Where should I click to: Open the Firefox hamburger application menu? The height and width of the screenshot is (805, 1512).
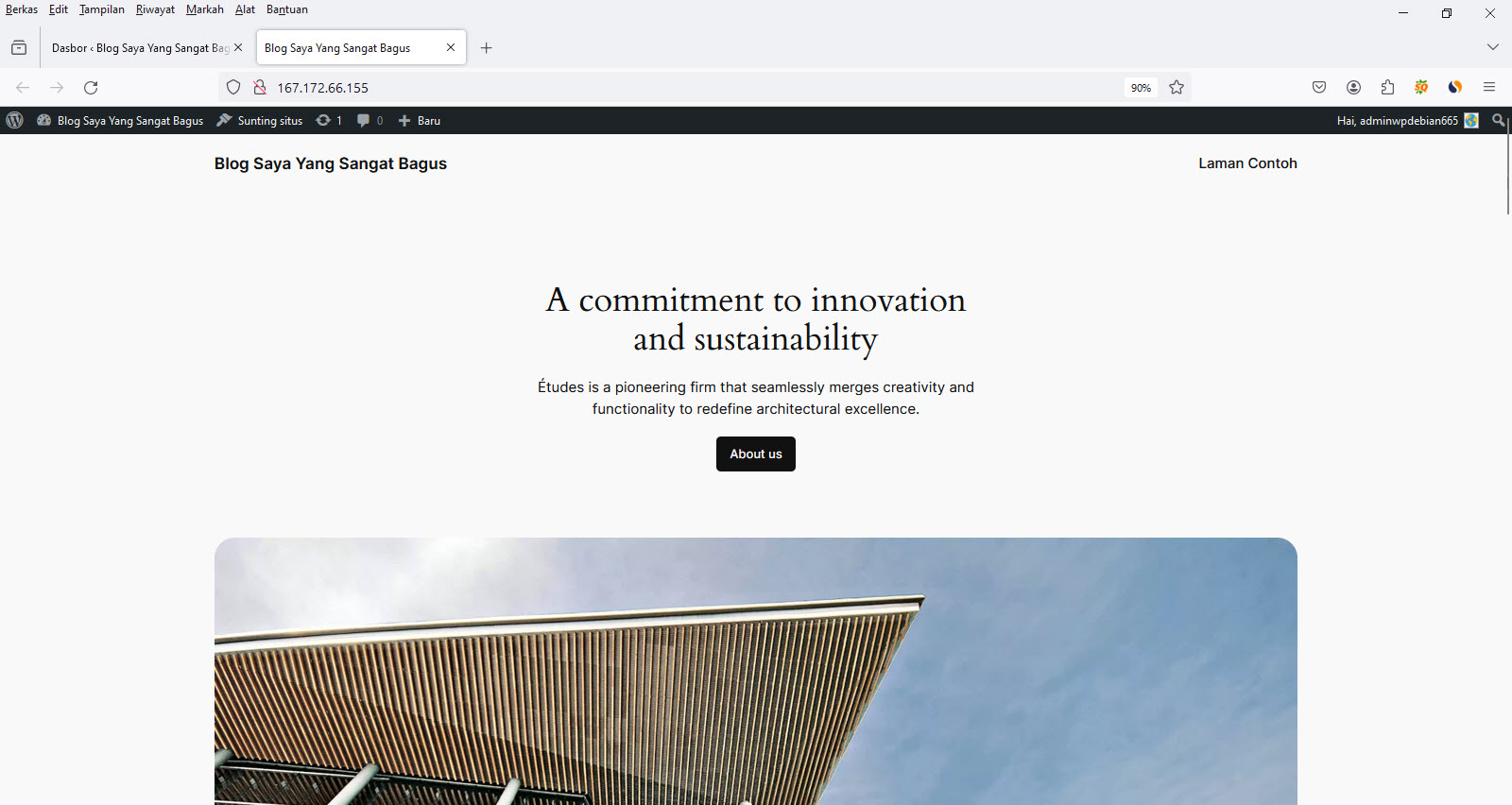click(x=1489, y=88)
